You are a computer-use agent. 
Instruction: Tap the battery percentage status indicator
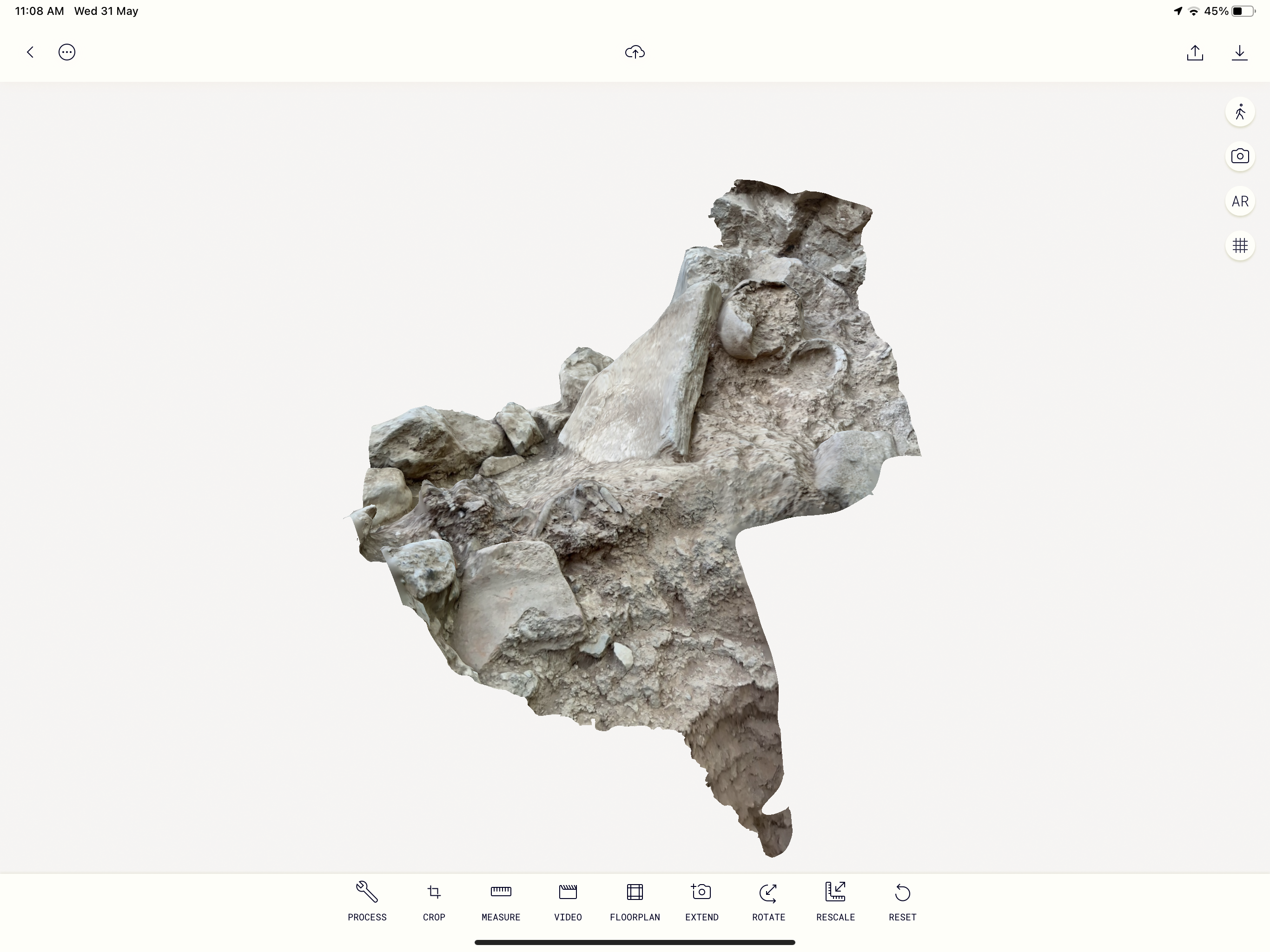tap(1216, 11)
